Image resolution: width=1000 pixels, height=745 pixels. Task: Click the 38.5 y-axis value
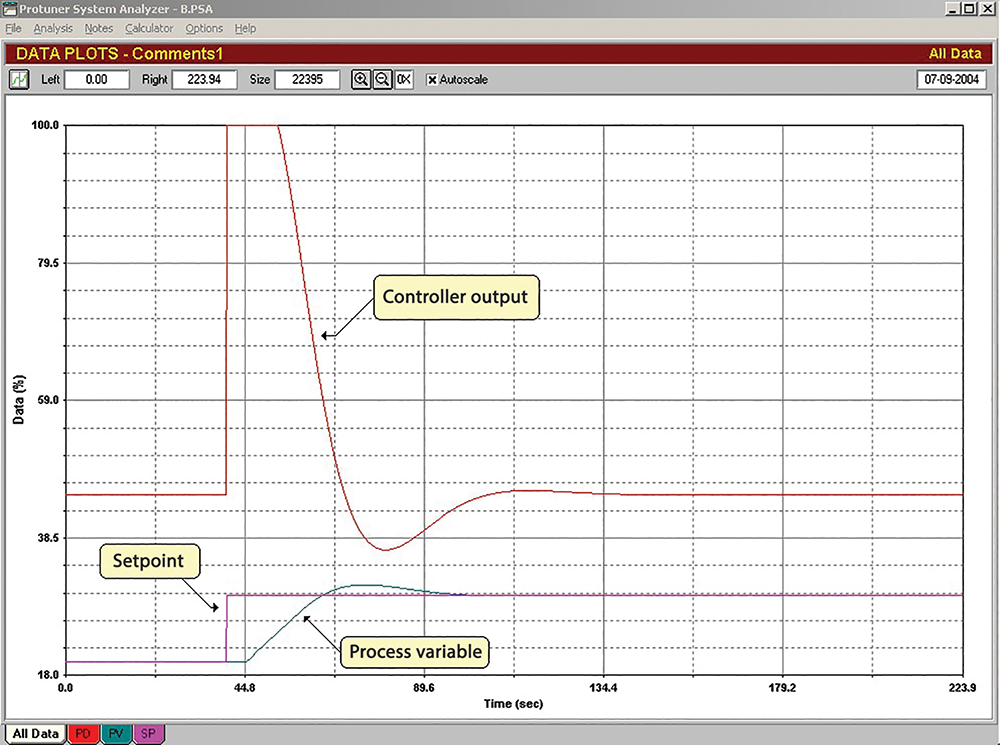pyautogui.click(x=48, y=538)
